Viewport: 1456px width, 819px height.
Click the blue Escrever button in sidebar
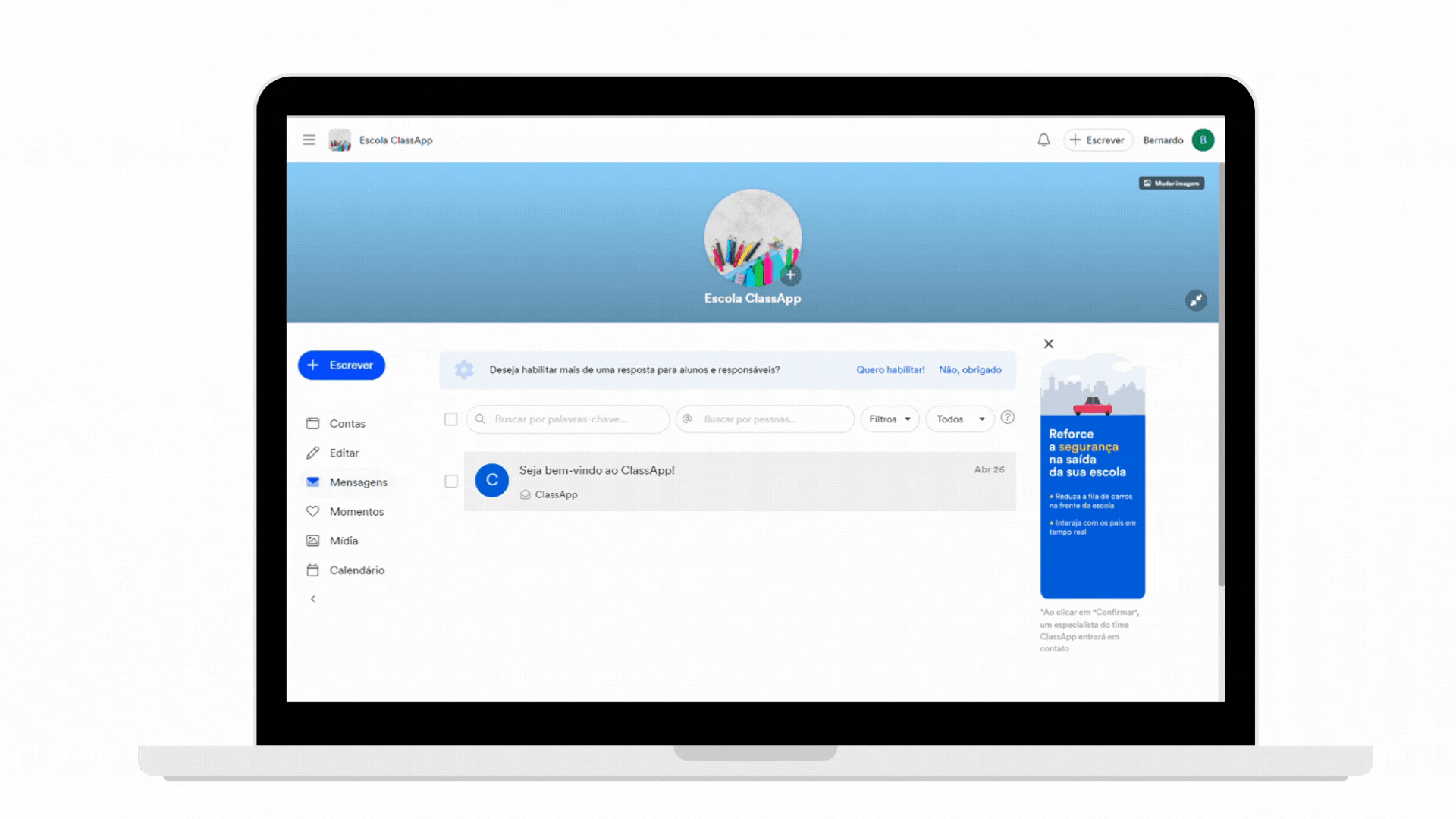coord(341,365)
